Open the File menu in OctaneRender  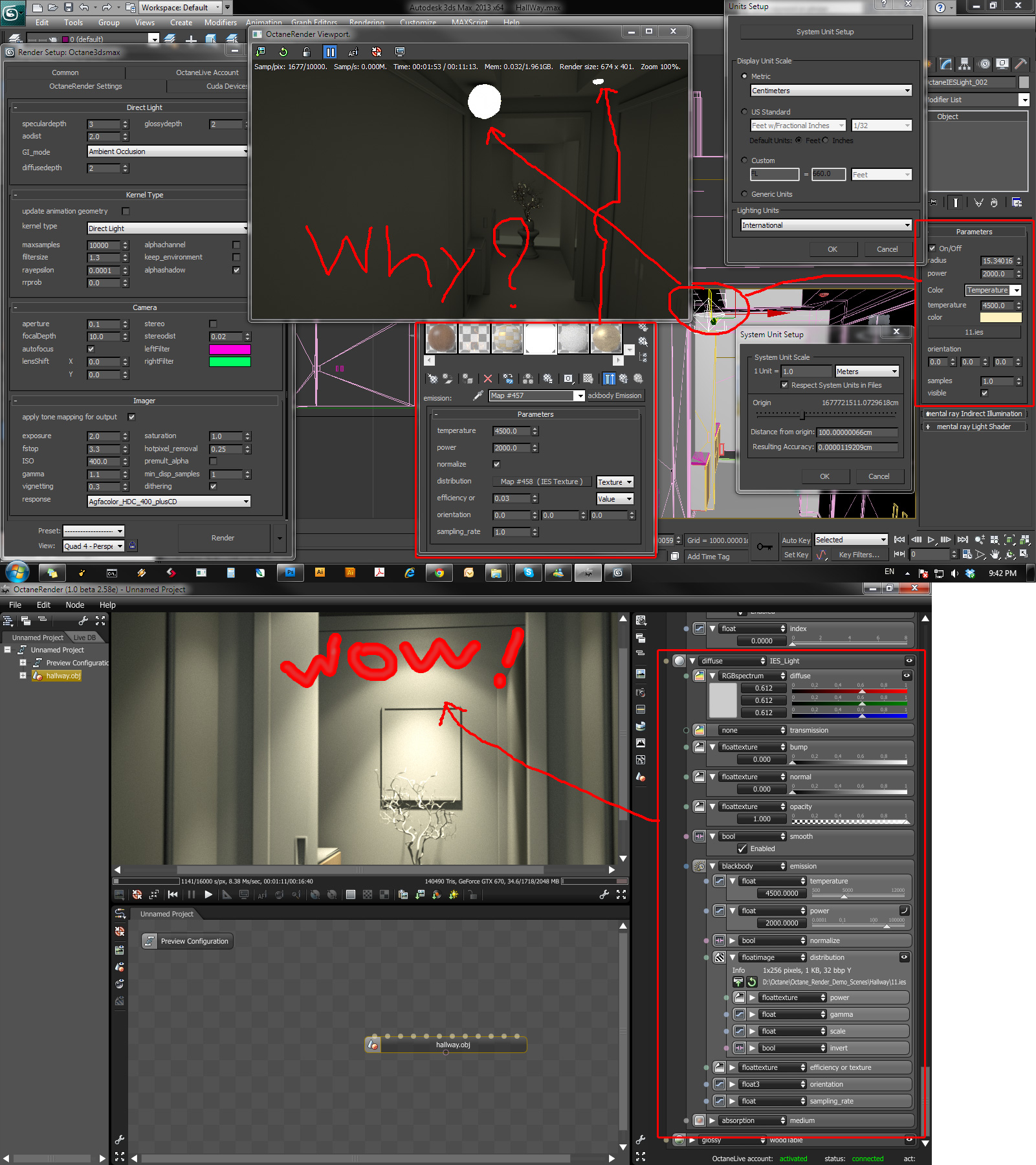pyautogui.click(x=15, y=605)
